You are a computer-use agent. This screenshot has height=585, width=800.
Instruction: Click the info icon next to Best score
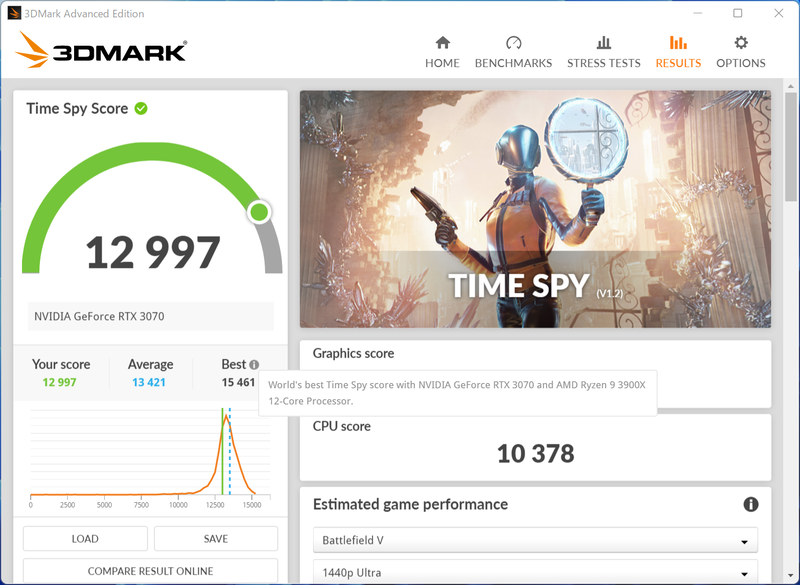point(255,363)
